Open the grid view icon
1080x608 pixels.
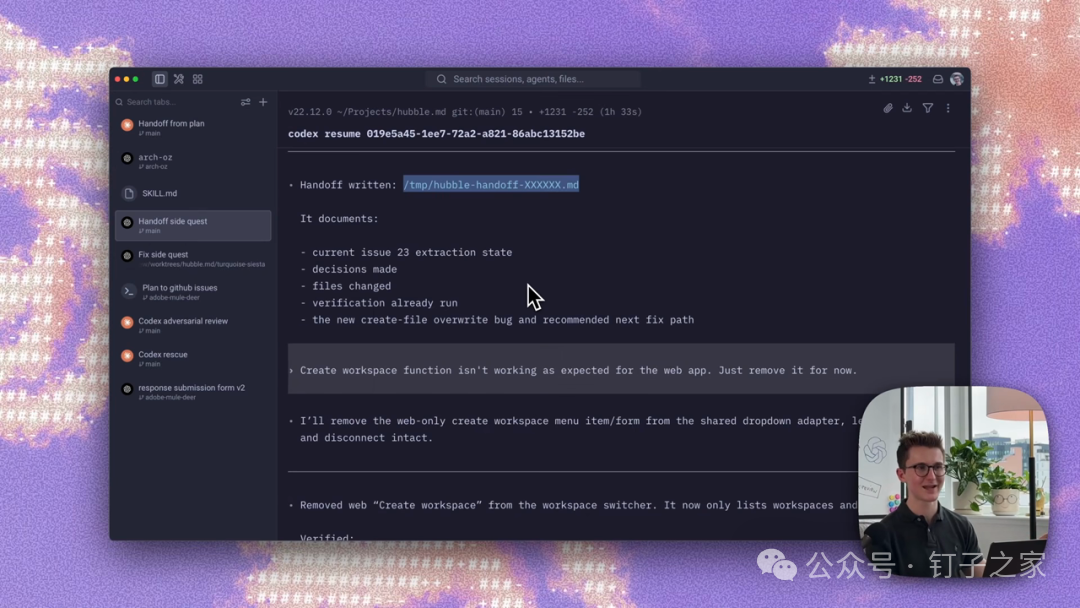pyautogui.click(x=198, y=79)
